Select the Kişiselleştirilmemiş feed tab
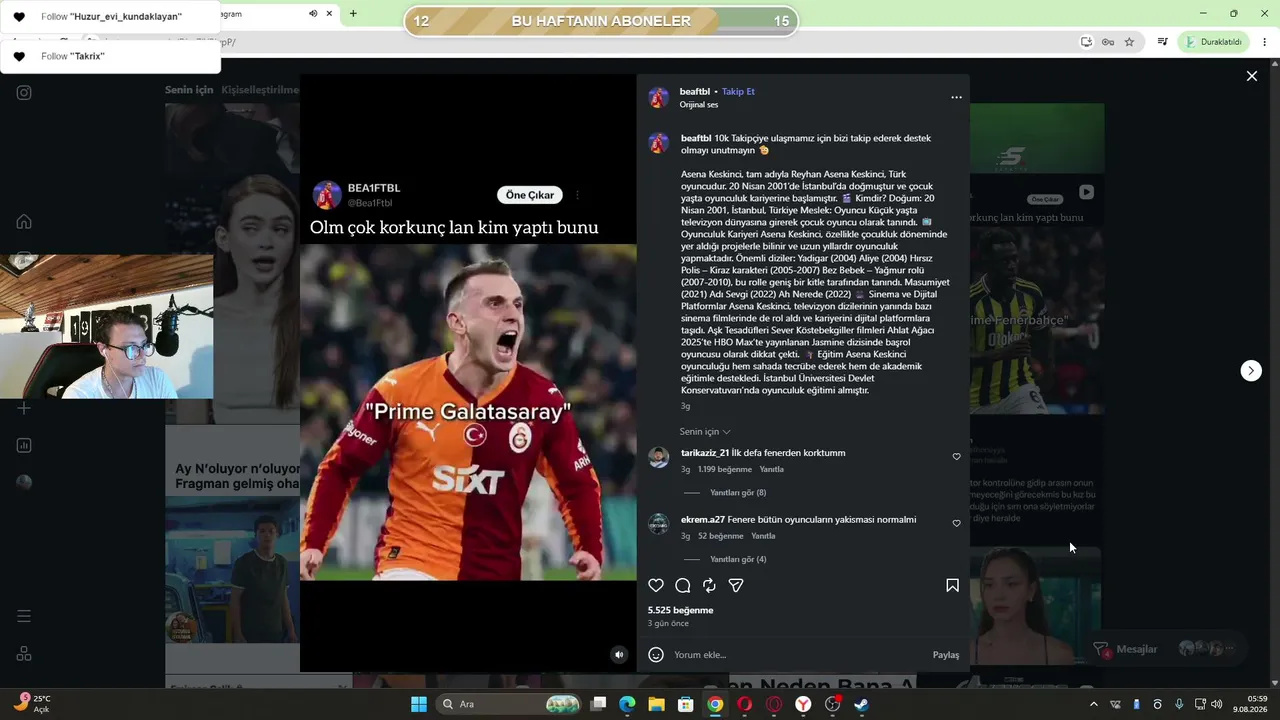Image resolution: width=1280 pixels, height=720 pixels. 261,90
